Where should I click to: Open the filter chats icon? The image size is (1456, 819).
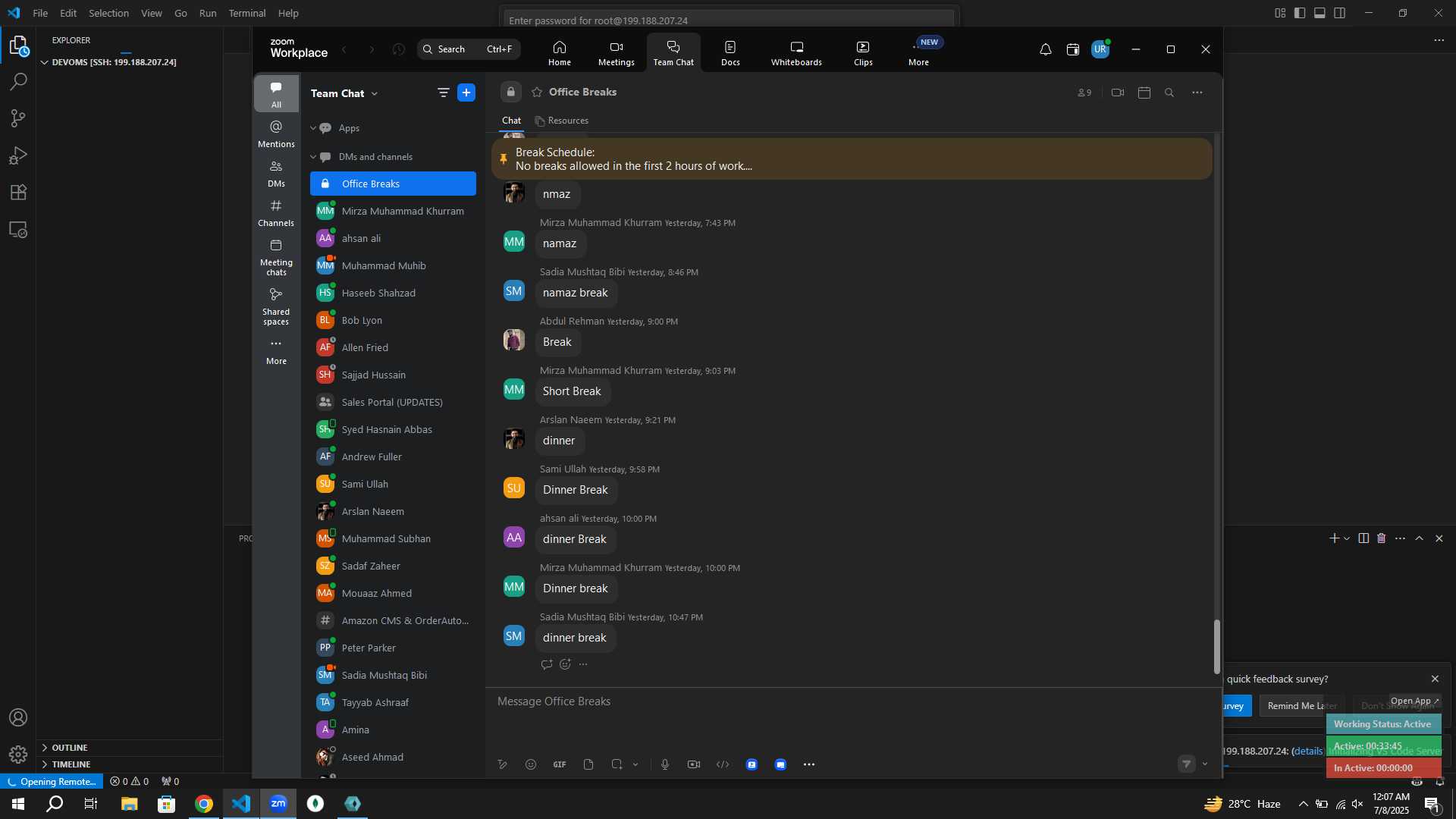[443, 93]
